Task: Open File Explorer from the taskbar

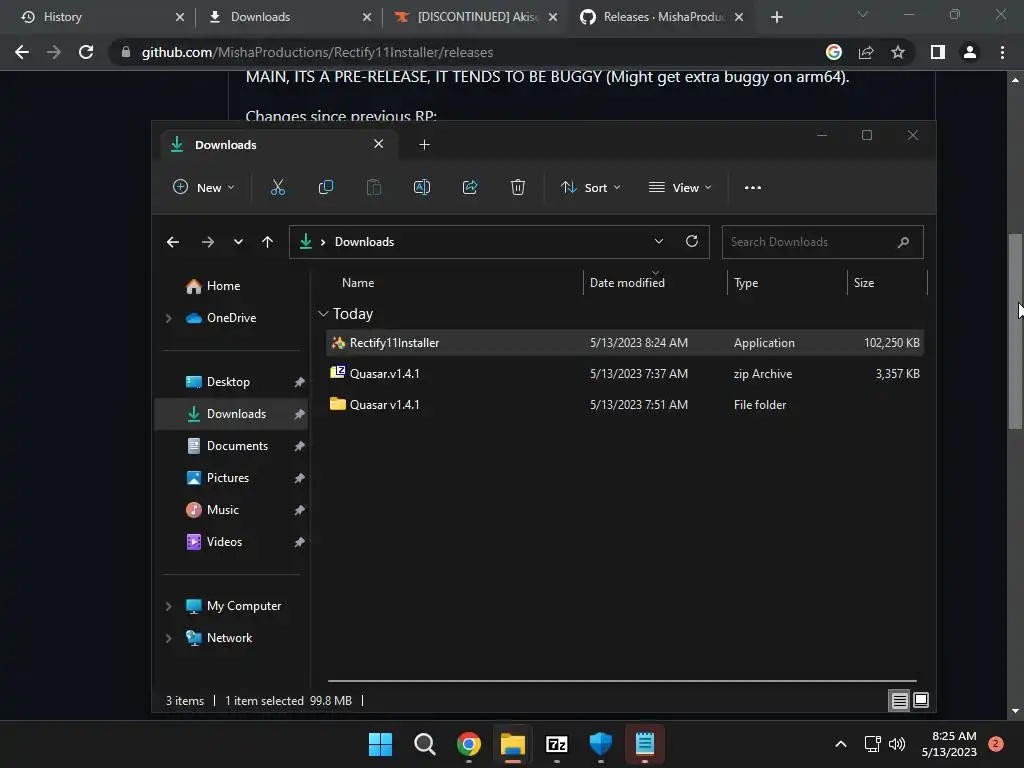Action: click(x=513, y=744)
